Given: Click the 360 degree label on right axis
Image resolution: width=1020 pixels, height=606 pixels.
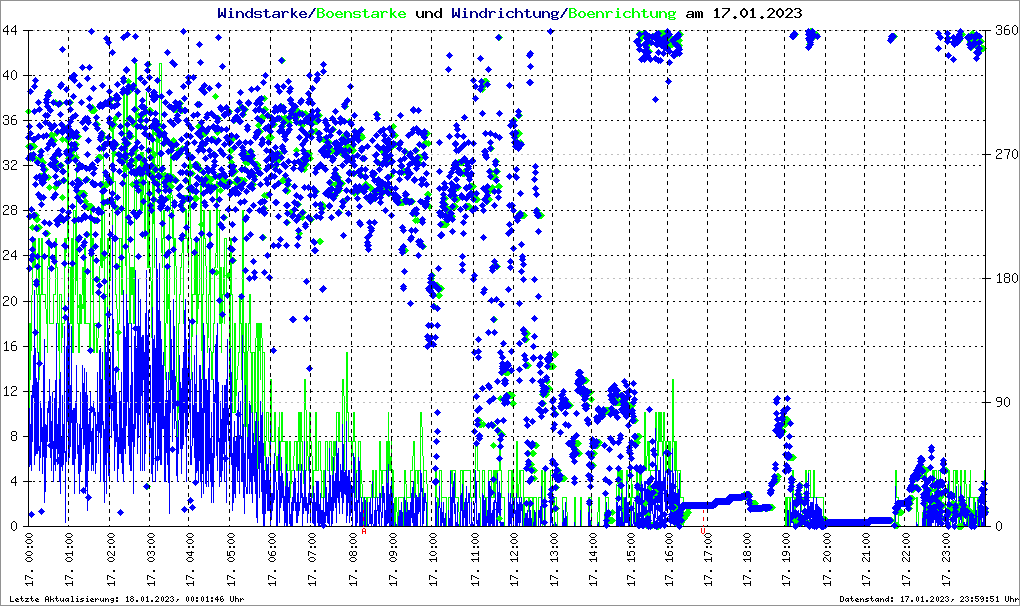Looking at the screenshot, I should point(1003,31).
